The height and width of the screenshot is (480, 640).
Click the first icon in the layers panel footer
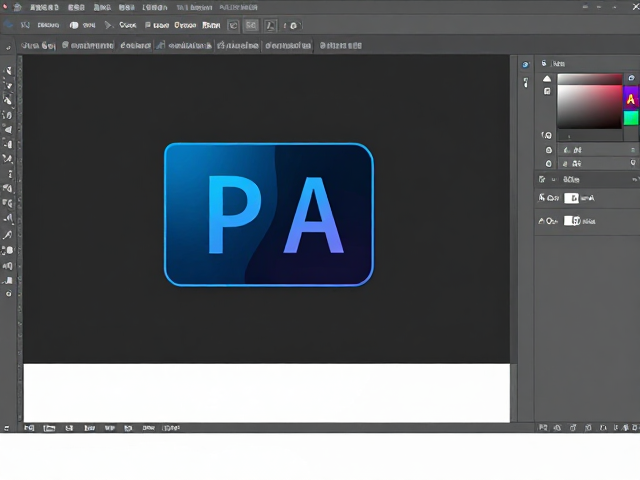(x=542, y=427)
